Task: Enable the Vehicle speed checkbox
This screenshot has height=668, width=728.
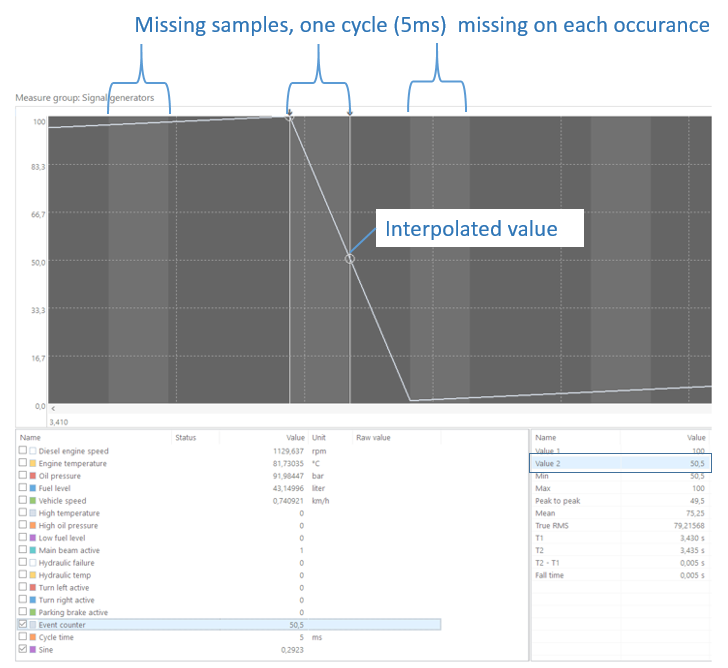Action: (23, 500)
